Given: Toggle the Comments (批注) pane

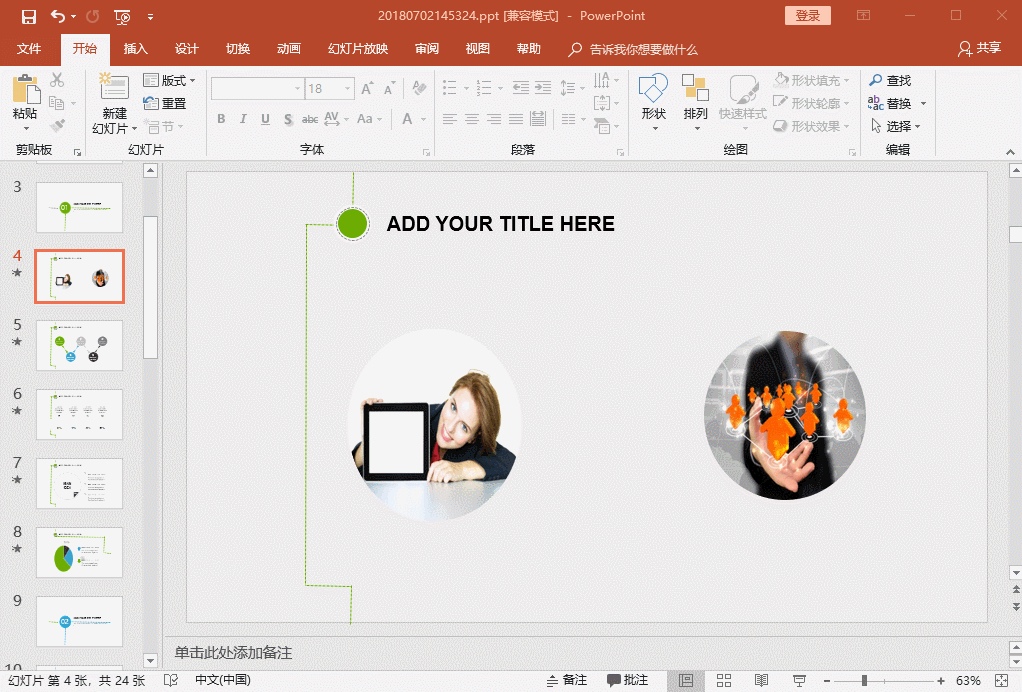Looking at the screenshot, I should point(627,680).
